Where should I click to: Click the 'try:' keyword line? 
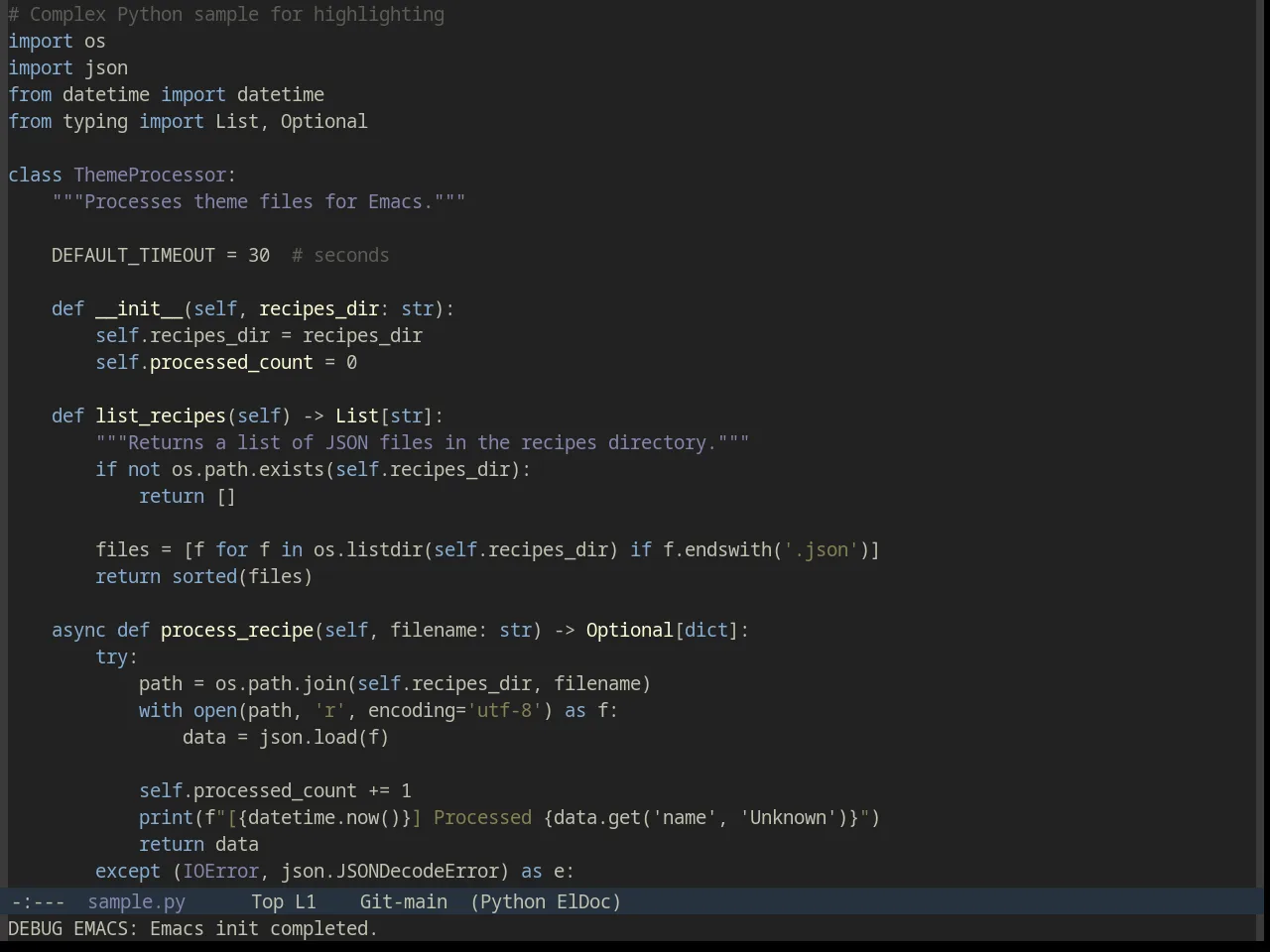click(116, 656)
